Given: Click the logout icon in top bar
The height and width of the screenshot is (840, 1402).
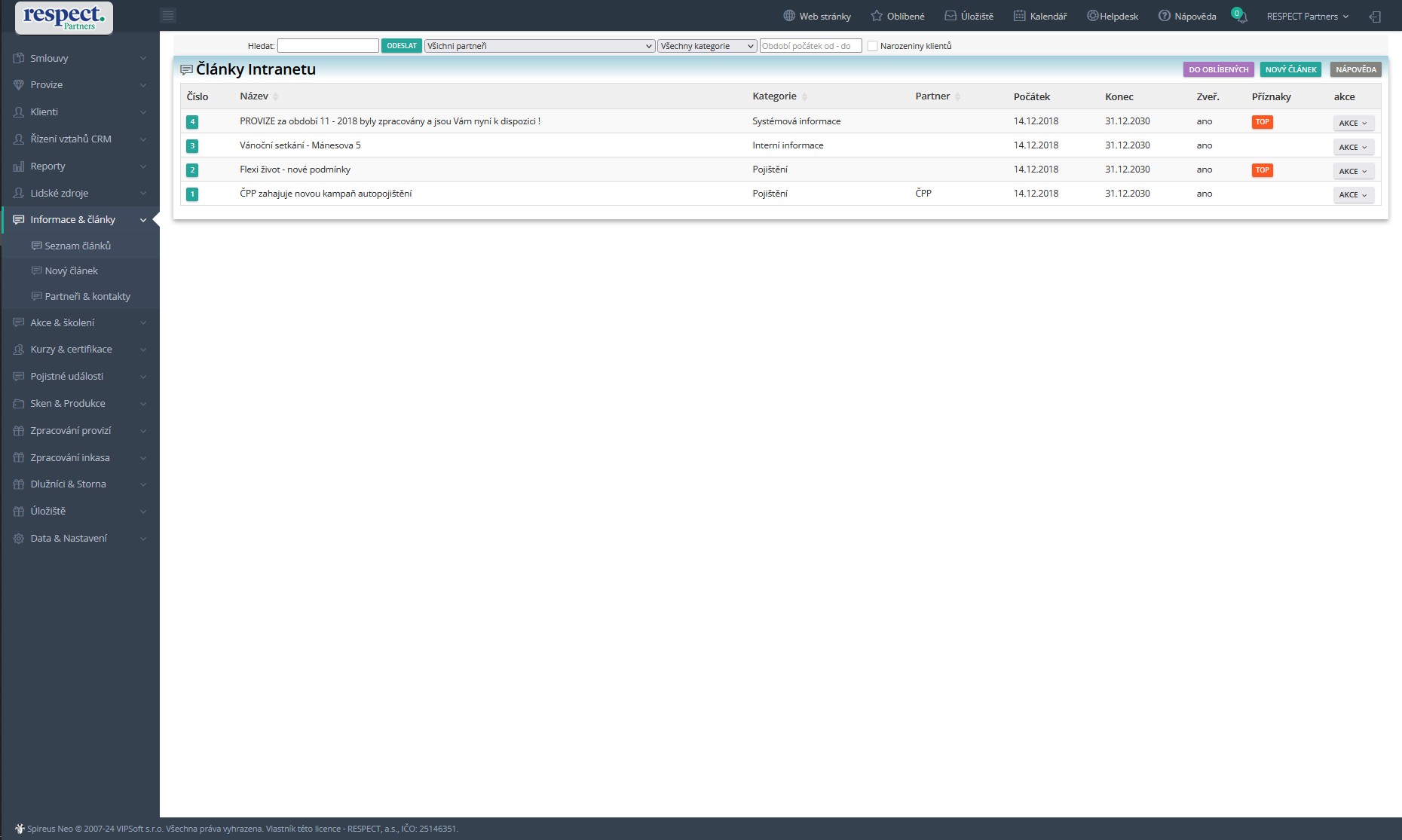Looking at the screenshot, I should coord(1375,17).
